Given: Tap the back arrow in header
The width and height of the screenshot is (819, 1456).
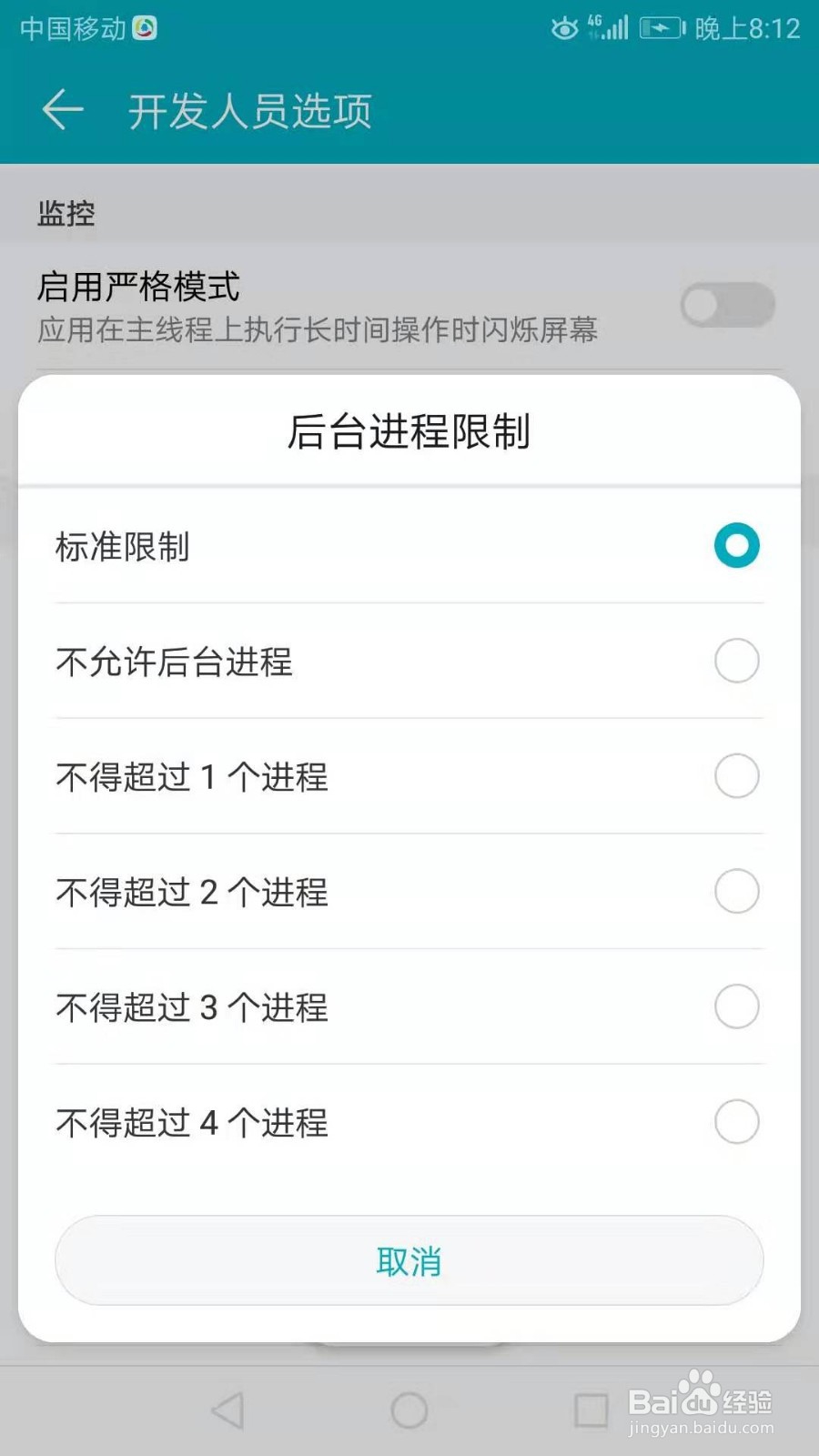Looking at the screenshot, I should [63, 111].
